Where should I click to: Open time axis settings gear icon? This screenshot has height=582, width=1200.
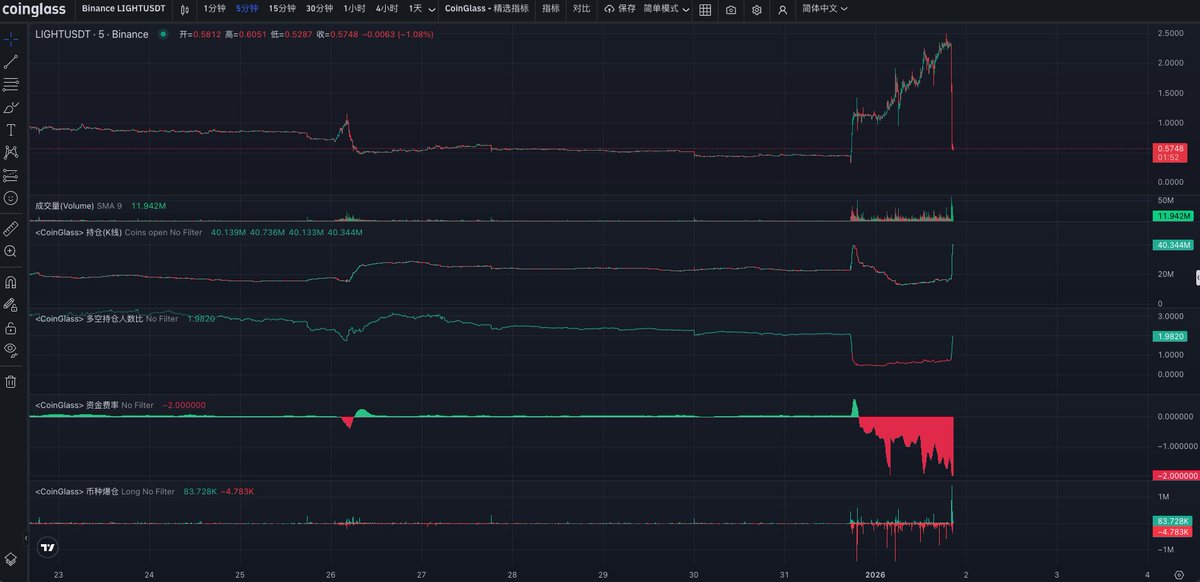click(1178, 574)
